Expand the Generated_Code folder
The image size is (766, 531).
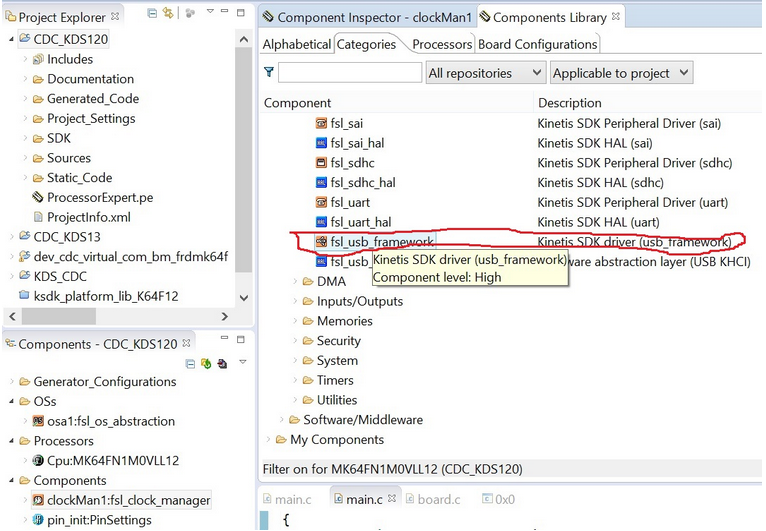point(25,99)
